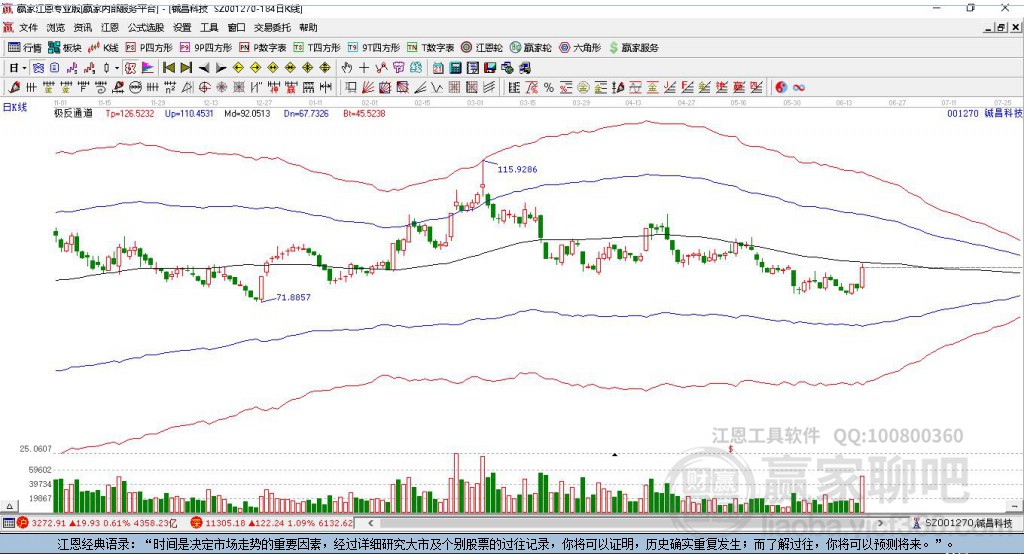The image size is (1024, 554).
Task: Open the candlestick style dropdown arrow
Action: [x=117, y=68]
